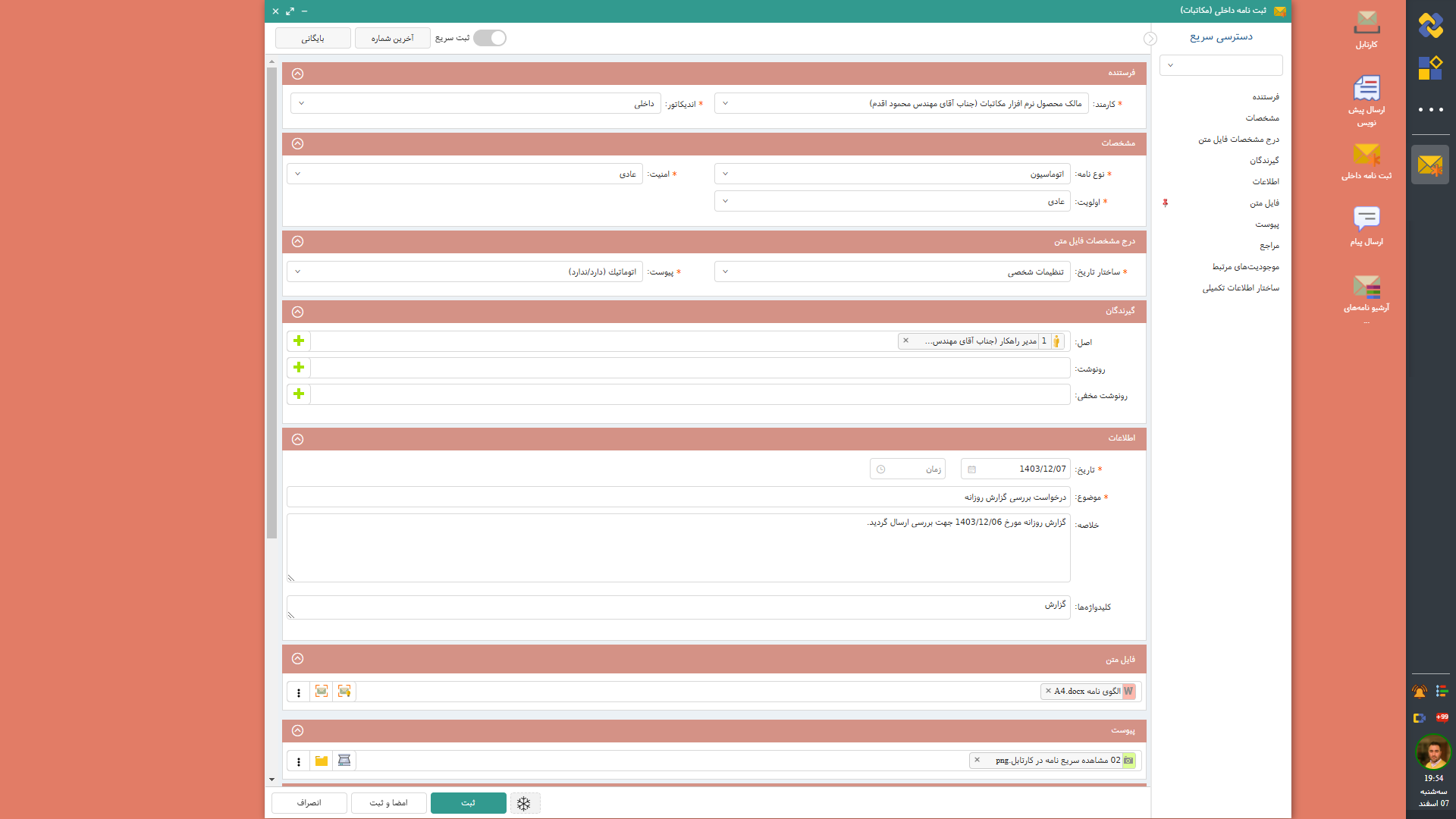Click the ارسال پیش نویس icon

[1367, 89]
